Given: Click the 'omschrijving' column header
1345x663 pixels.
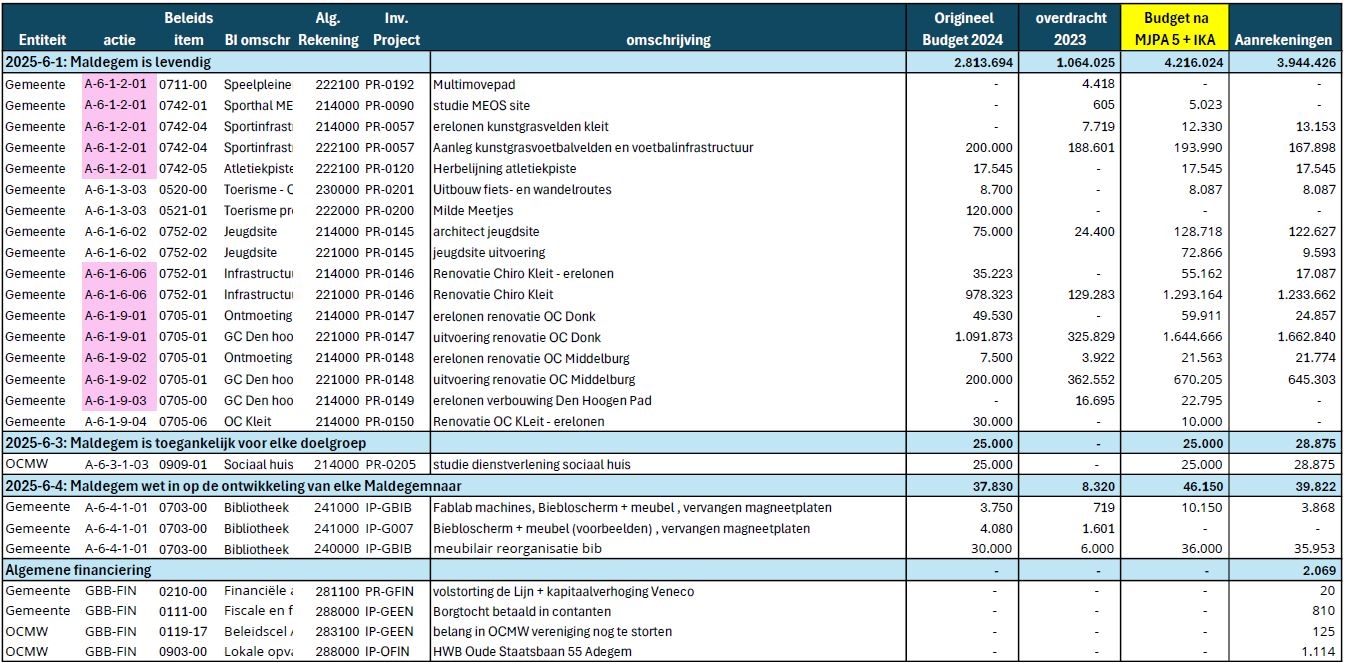Looking at the screenshot, I should tap(668, 40).
